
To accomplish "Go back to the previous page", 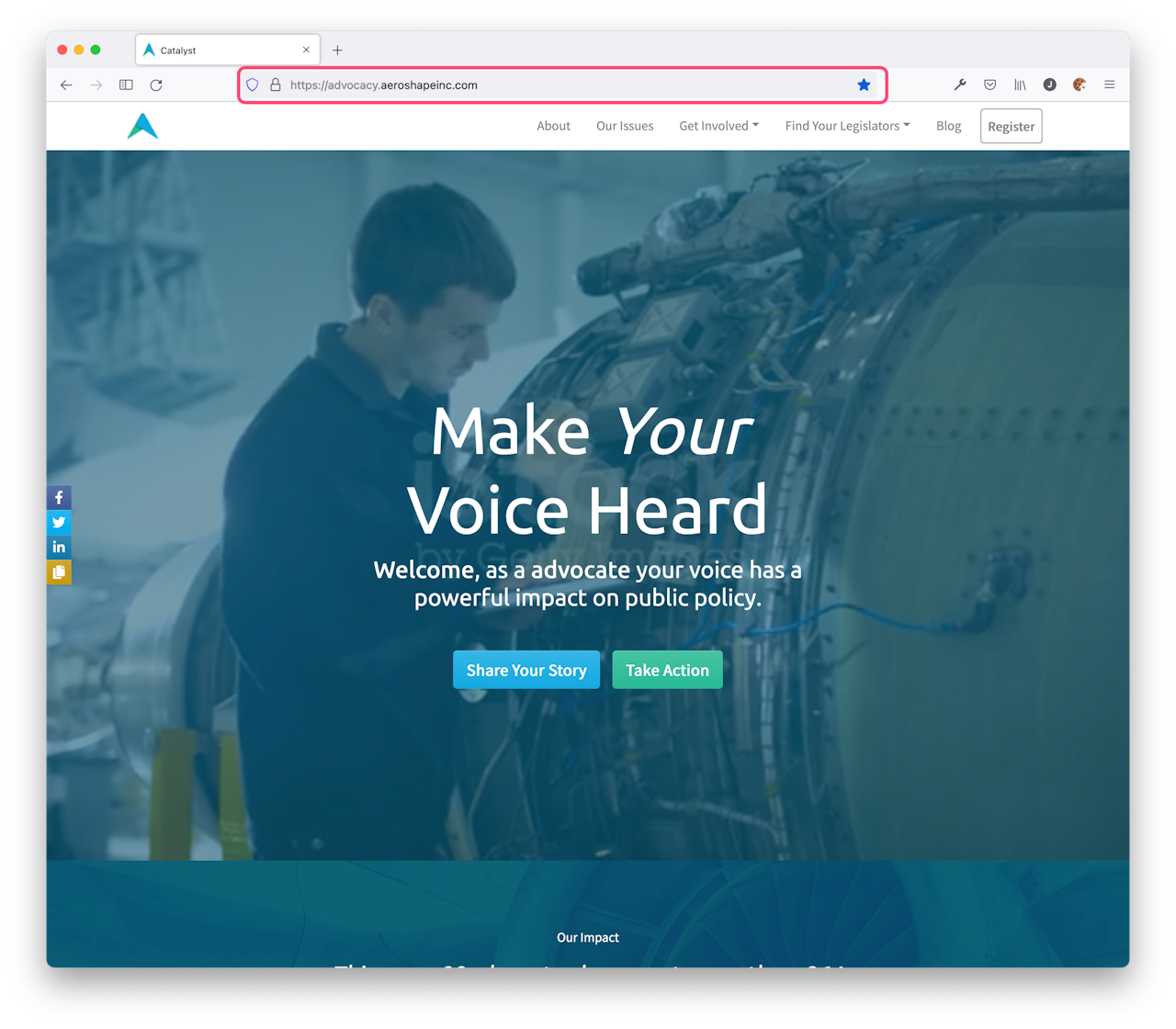I will pos(66,85).
